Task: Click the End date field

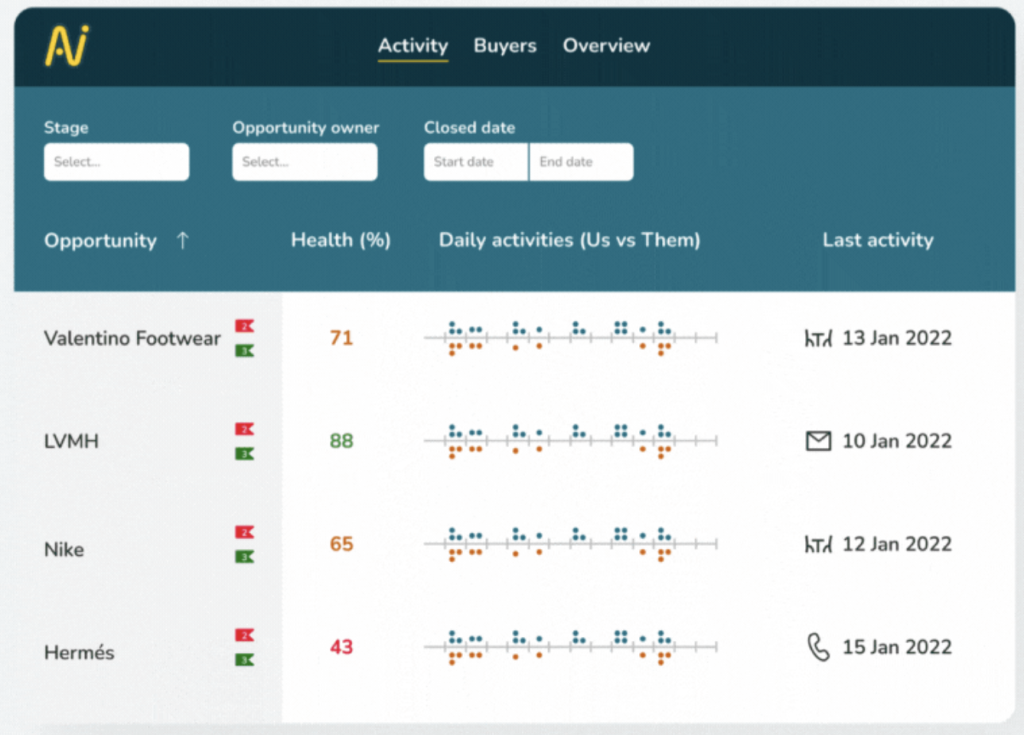Action: [581, 162]
